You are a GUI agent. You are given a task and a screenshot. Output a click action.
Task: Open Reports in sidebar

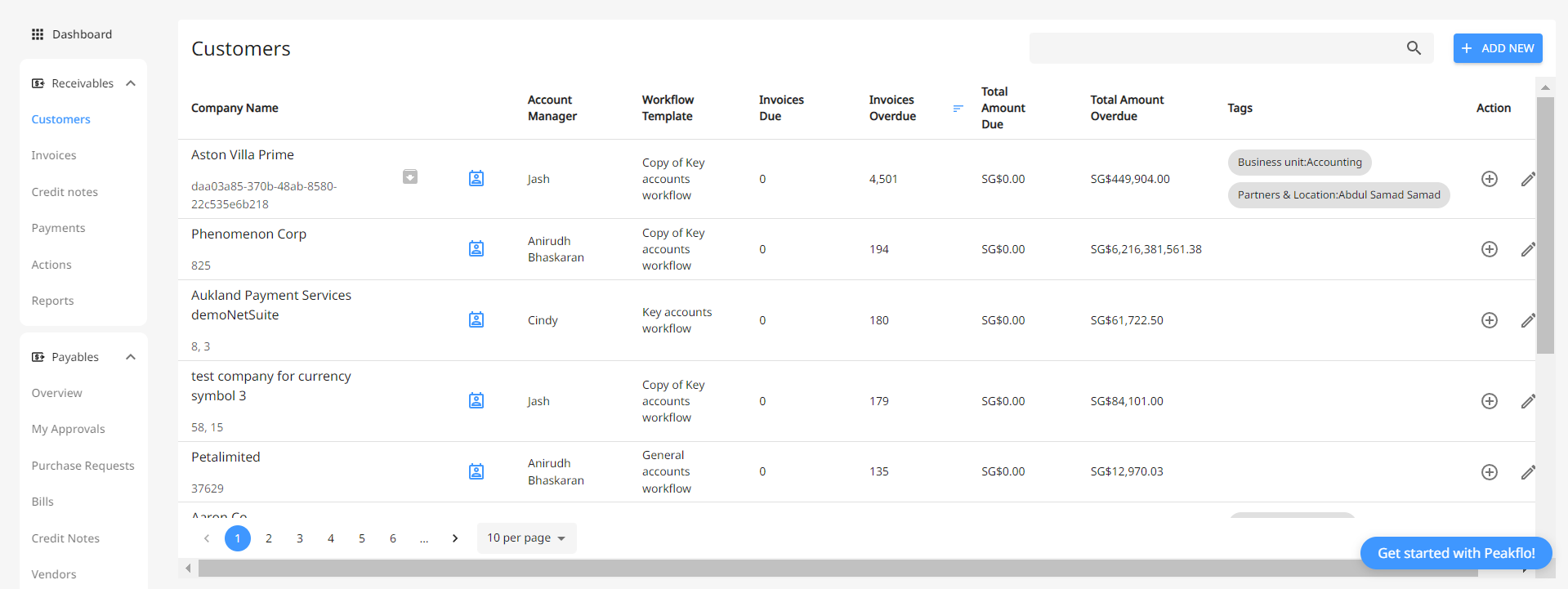(52, 301)
